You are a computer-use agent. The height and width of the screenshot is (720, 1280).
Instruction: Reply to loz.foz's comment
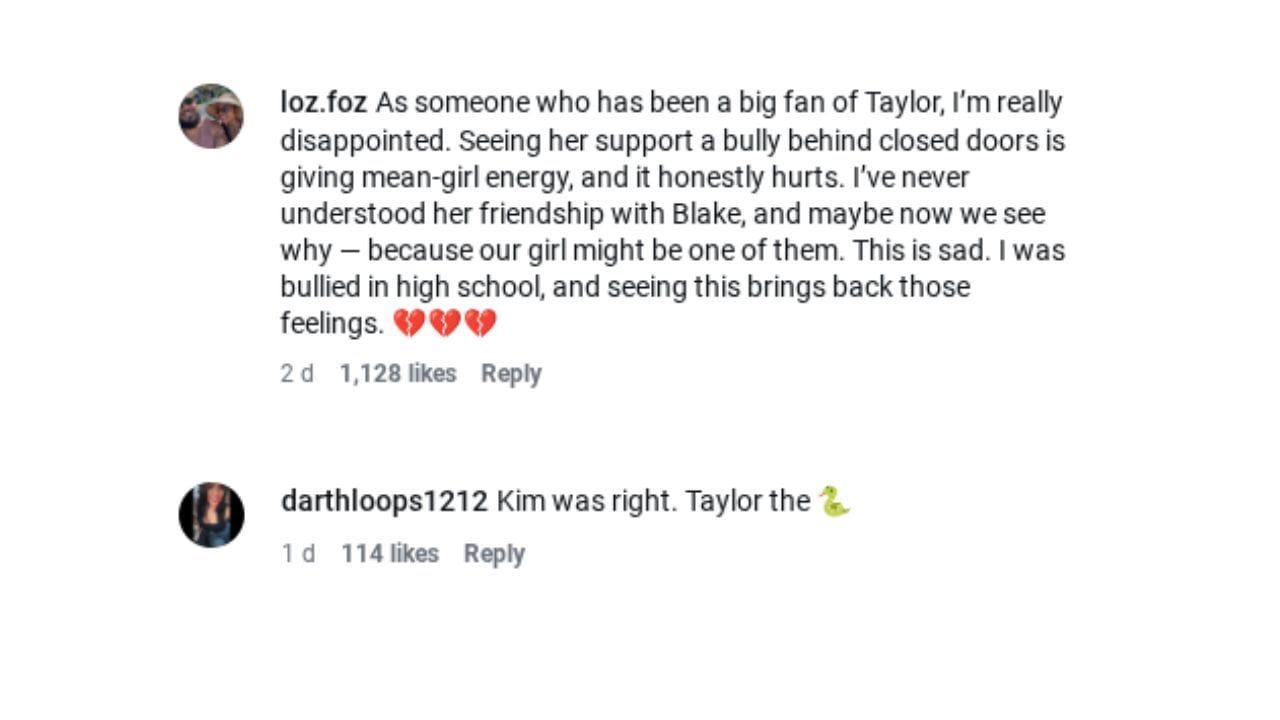[x=510, y=373]
